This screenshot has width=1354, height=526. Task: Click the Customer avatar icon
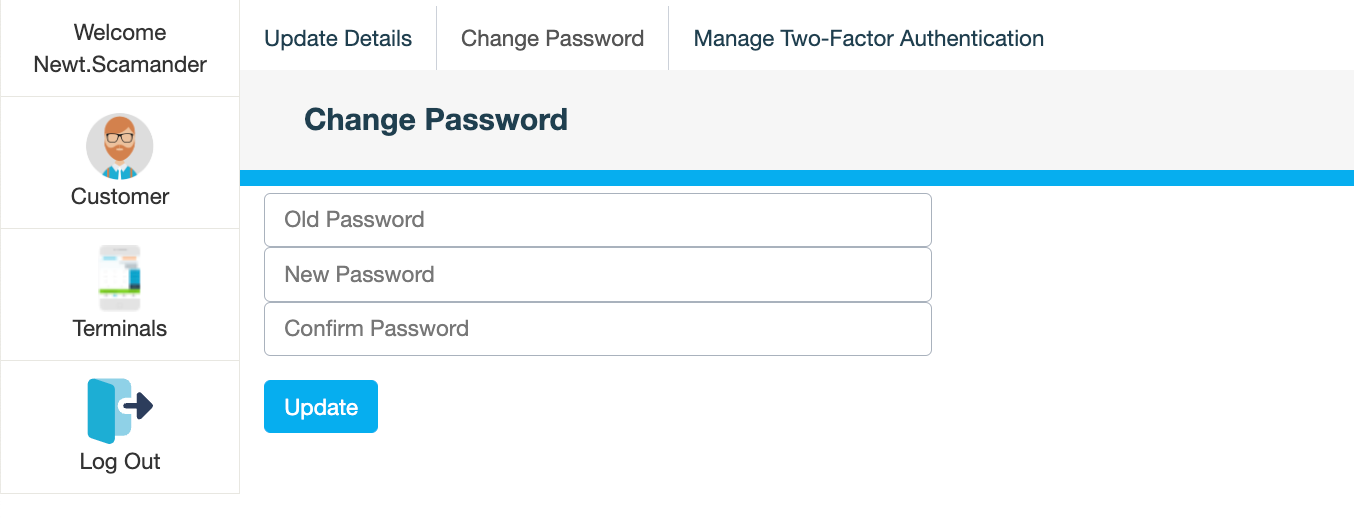point(120,145)
